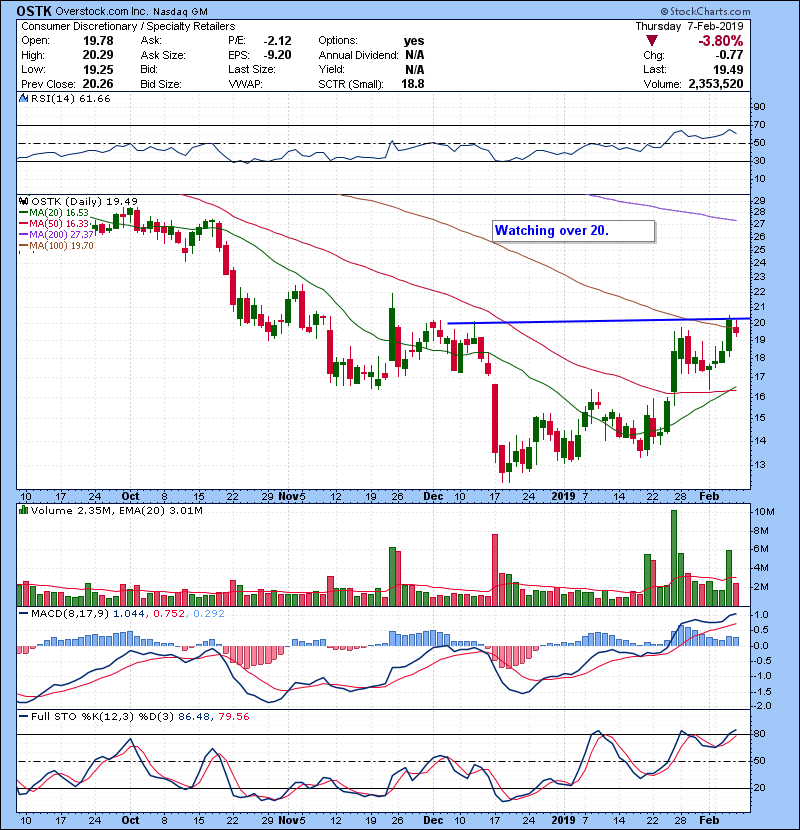Click the tall red volume bar at Dec 17
The width and height of the screenshot is (800, 830).
(x=495, y=570)
